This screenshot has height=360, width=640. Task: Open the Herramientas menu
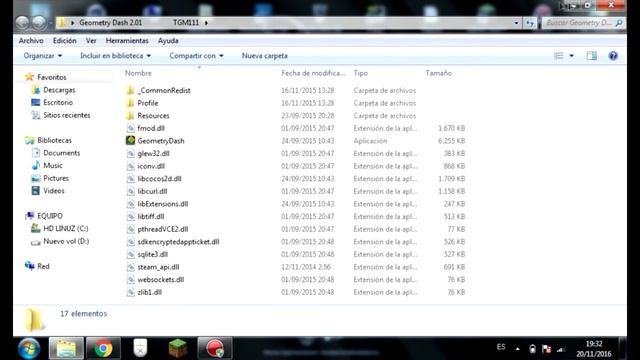pyautogui.click(x=127, y=41)
